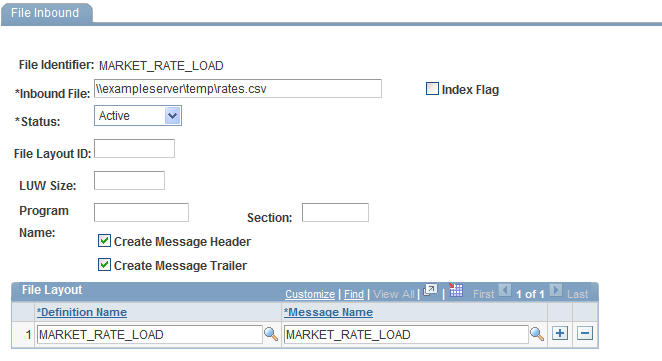
Task: Open lookup for Message Name field
Action: tap(537, 334)
